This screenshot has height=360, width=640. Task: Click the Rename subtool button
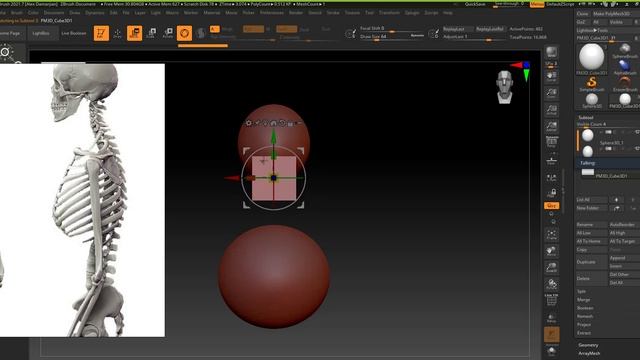pyautogui.click(x=591, y=225)
